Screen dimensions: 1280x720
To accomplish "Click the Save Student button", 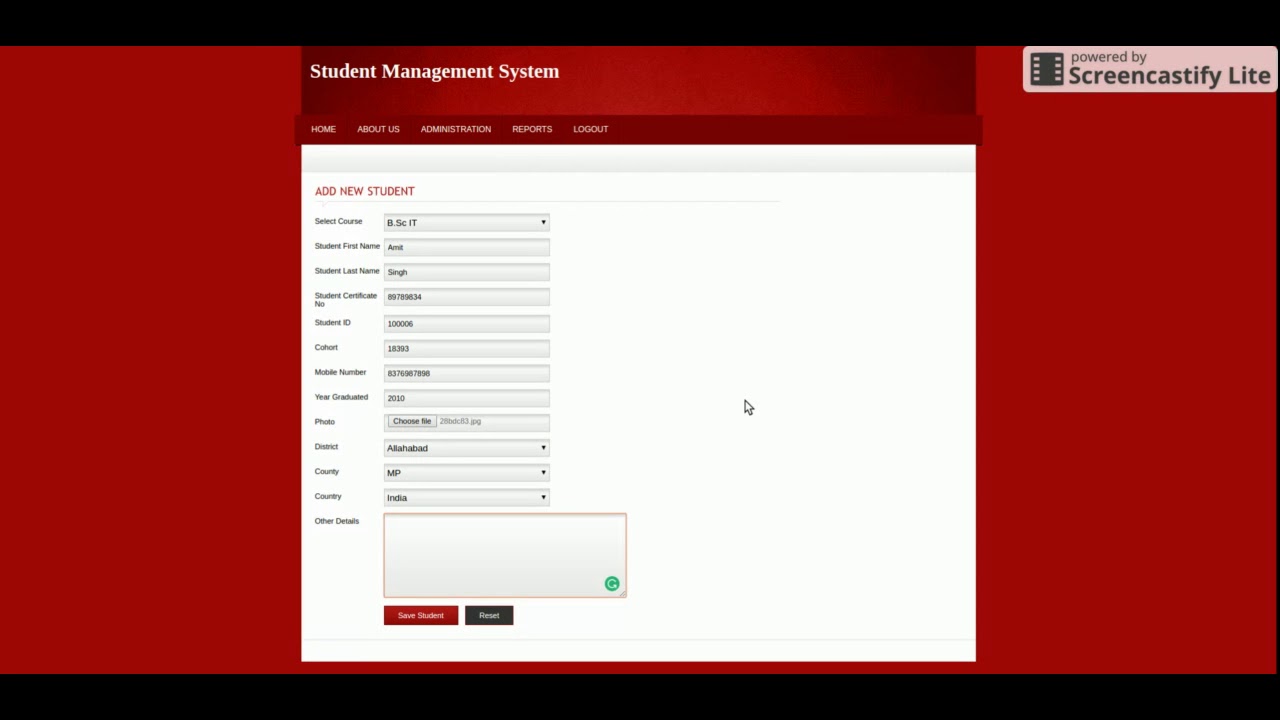I will click(x=421, y=615).
